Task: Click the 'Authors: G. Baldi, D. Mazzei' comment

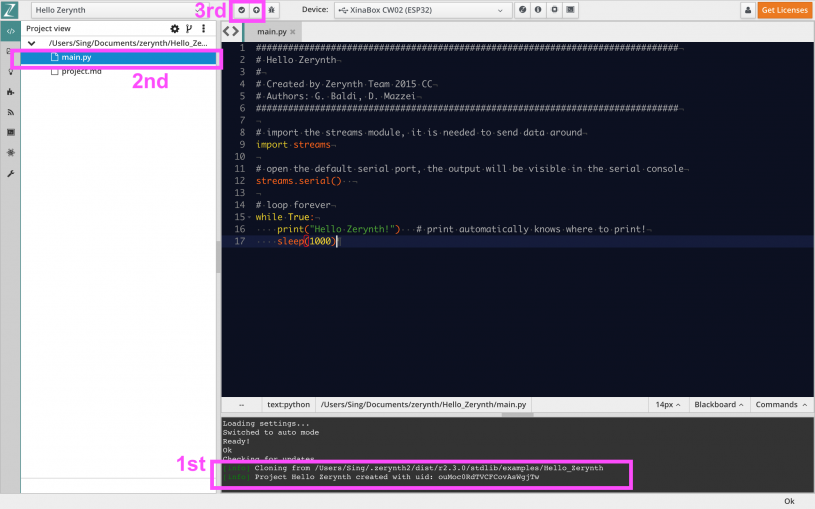Action: pyautogui.click(x=335, y=96)
